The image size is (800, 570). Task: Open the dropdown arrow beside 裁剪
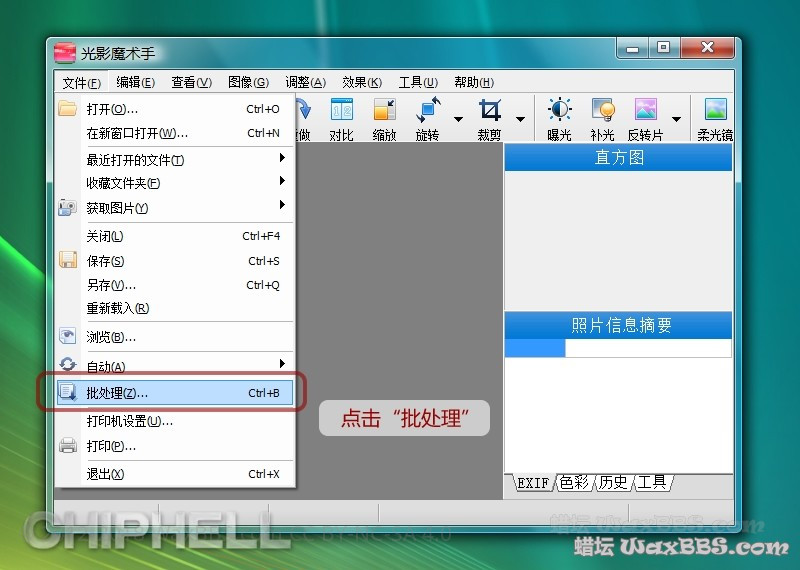coord(520,119)
